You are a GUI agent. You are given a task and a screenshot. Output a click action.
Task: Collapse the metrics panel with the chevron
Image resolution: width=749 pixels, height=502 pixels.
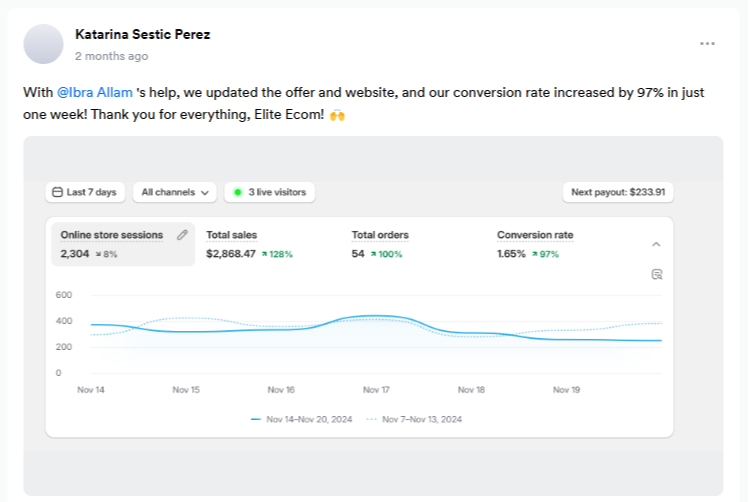click(x=656, y=244)
